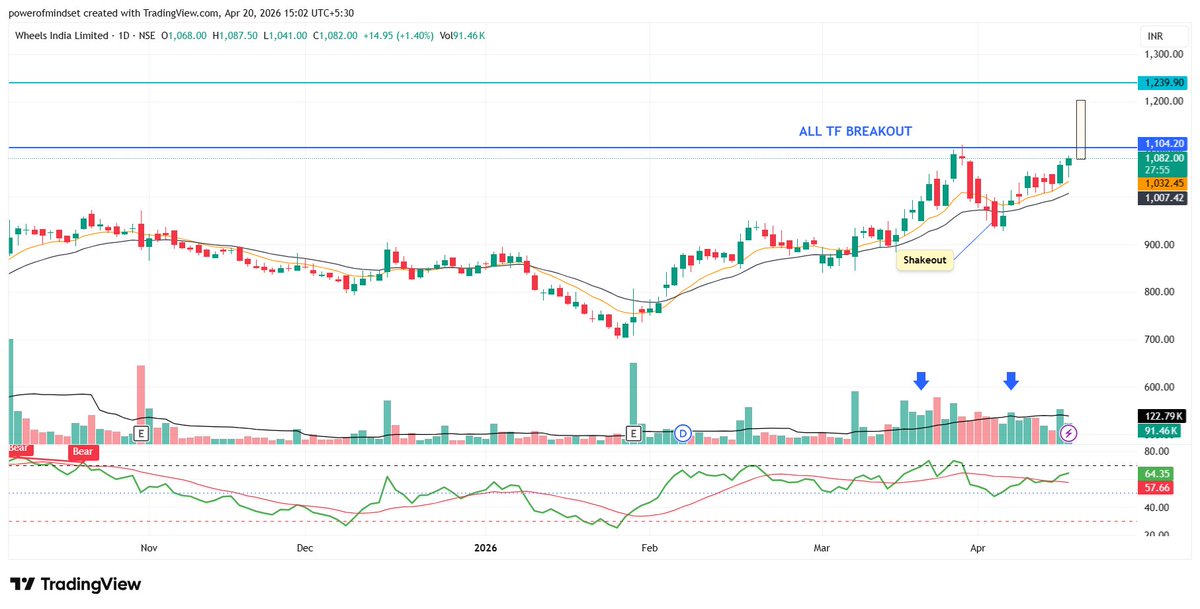Click the 2026 date axis label

[x=485, y=548]
